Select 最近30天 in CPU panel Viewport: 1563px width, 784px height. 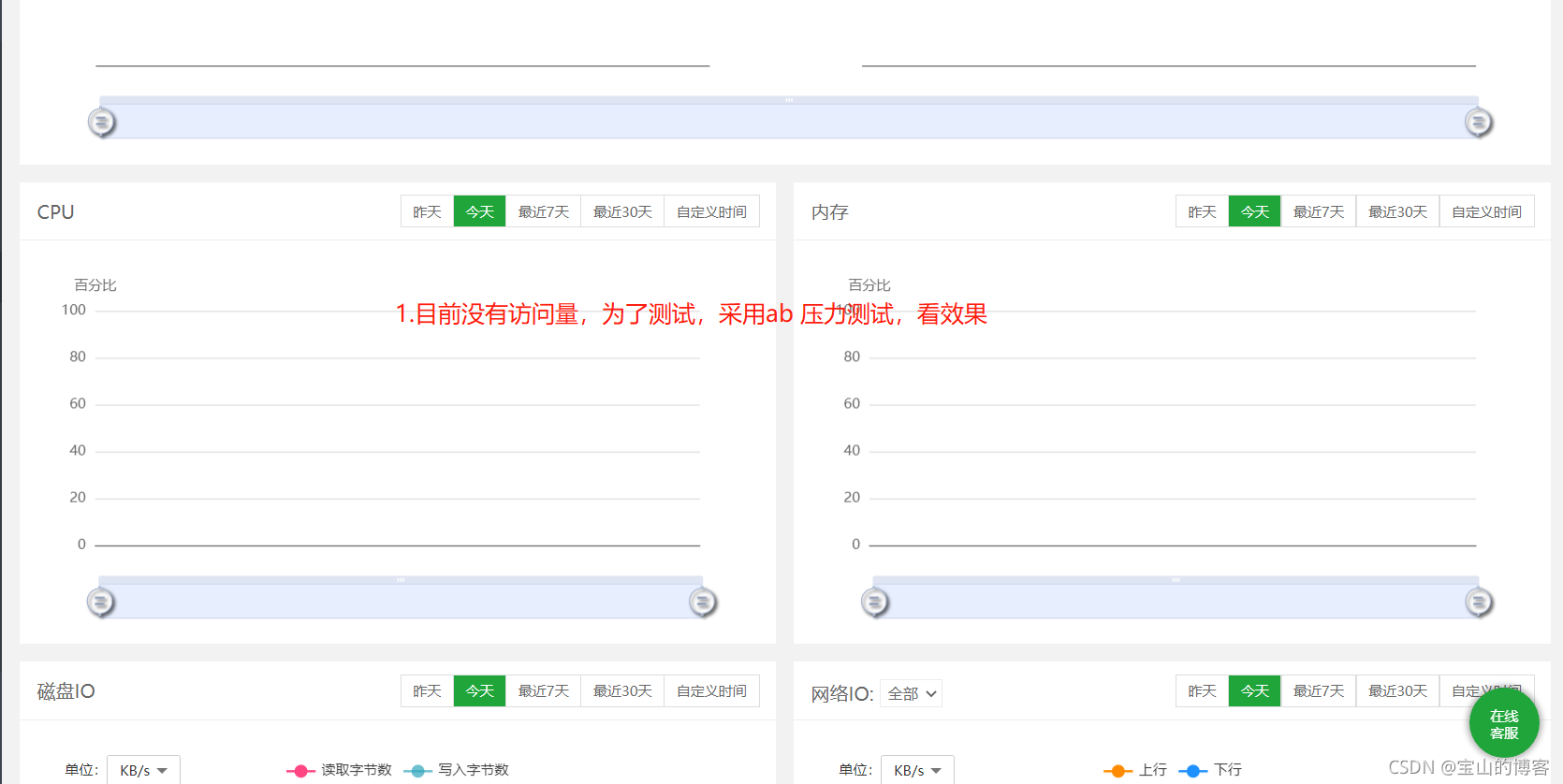pos(622,211)
